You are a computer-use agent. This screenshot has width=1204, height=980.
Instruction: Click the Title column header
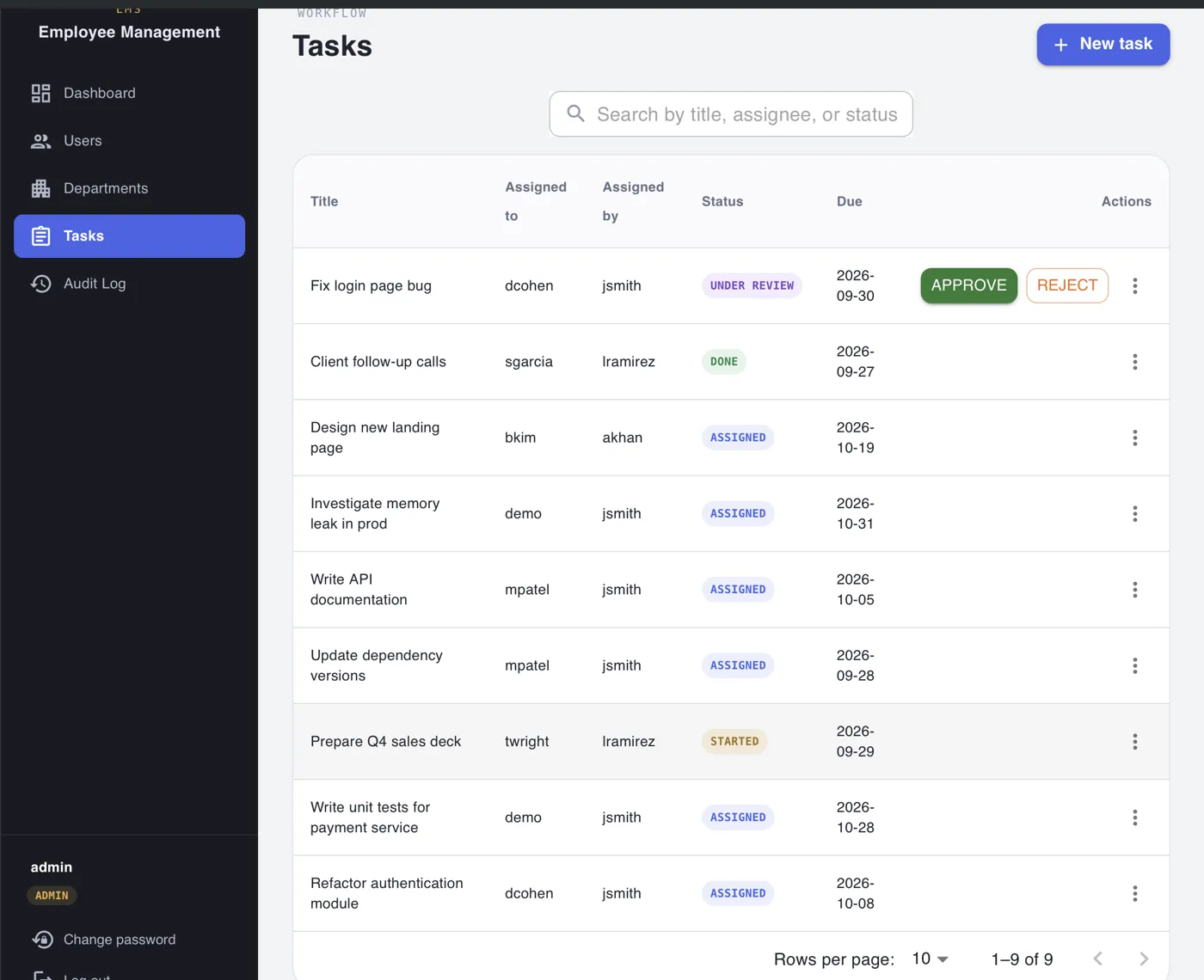324,201
